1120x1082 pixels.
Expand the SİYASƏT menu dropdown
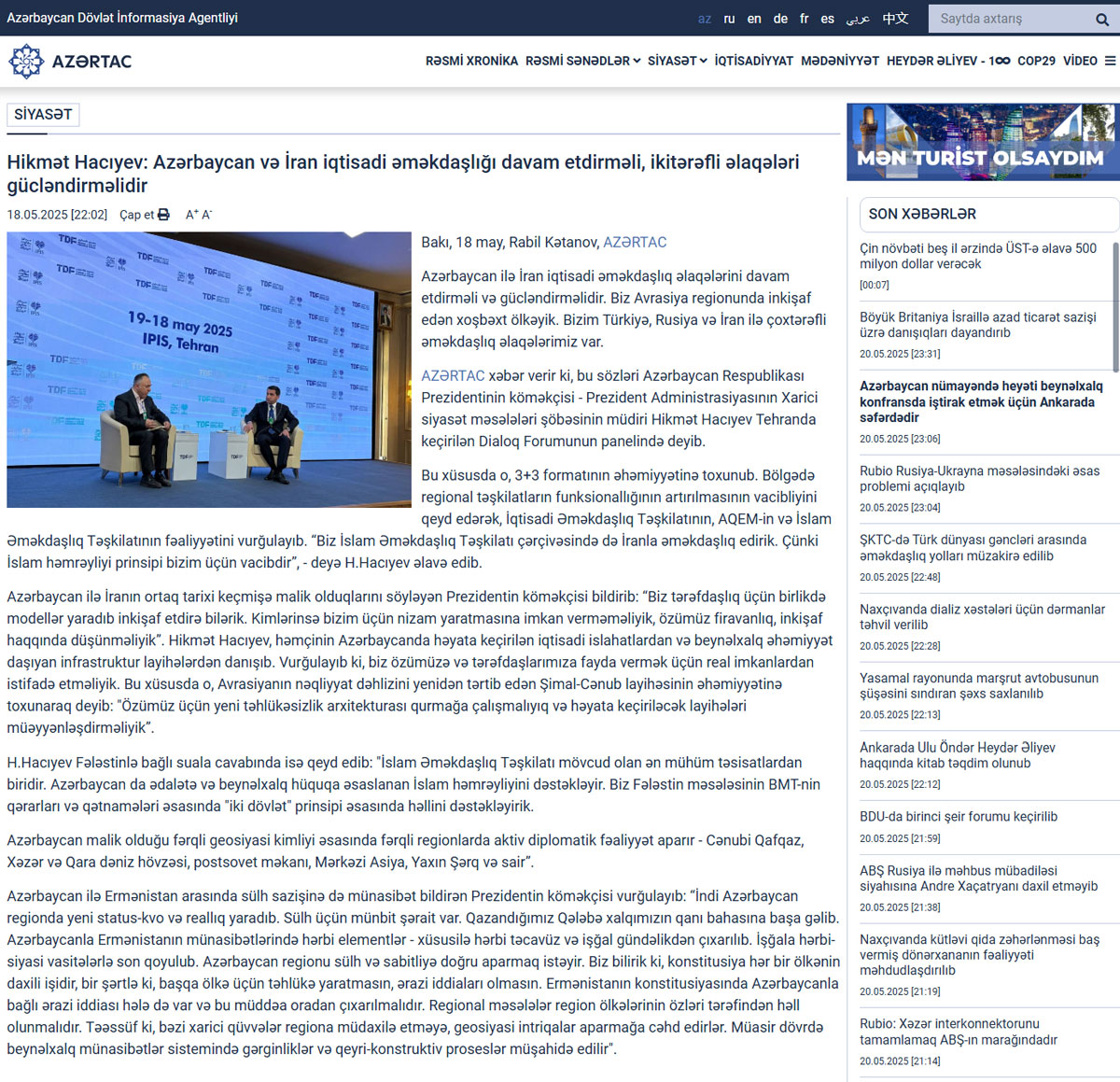pos(677,61)
